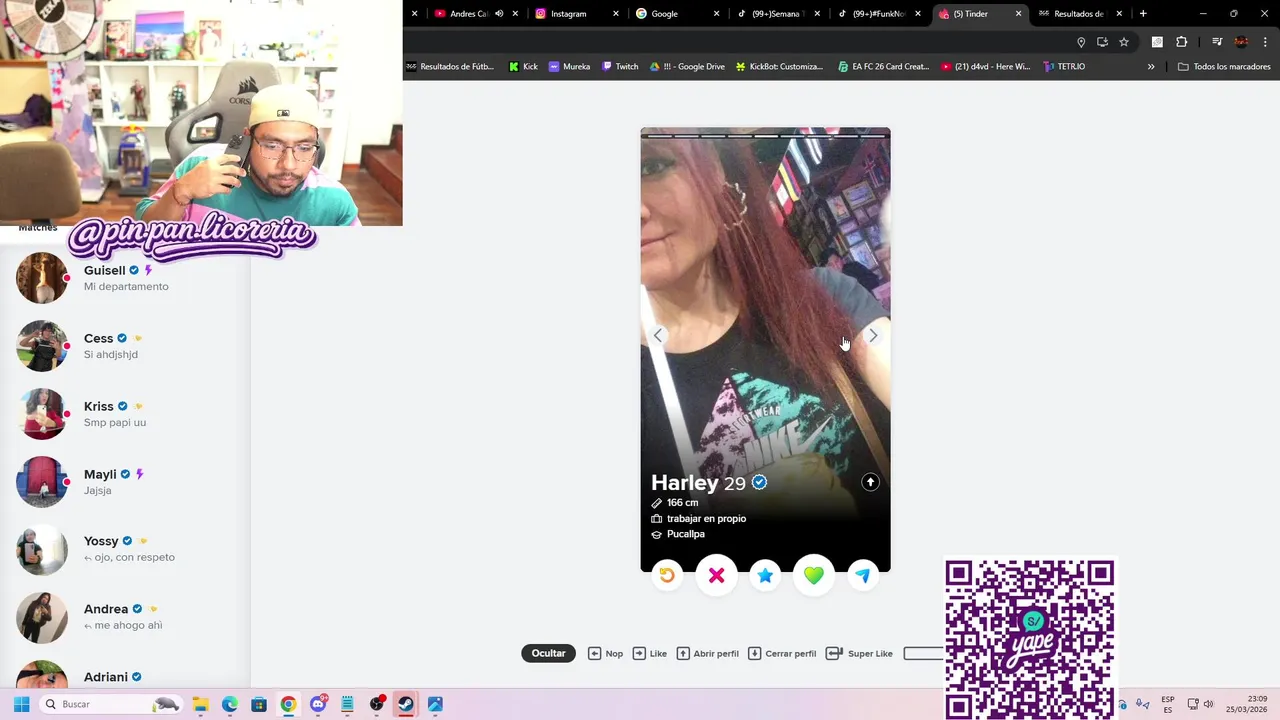Open Harley's full profile with the up-arrow icon

click(870, 482)
